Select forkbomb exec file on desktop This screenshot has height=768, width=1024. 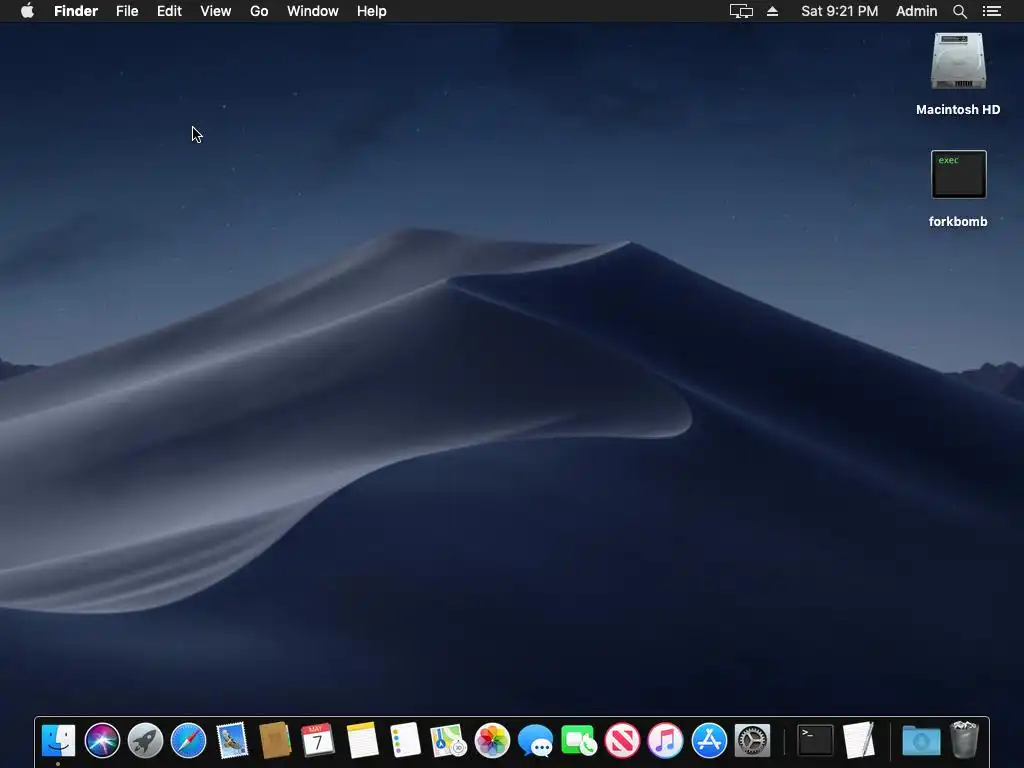point(959,174)
